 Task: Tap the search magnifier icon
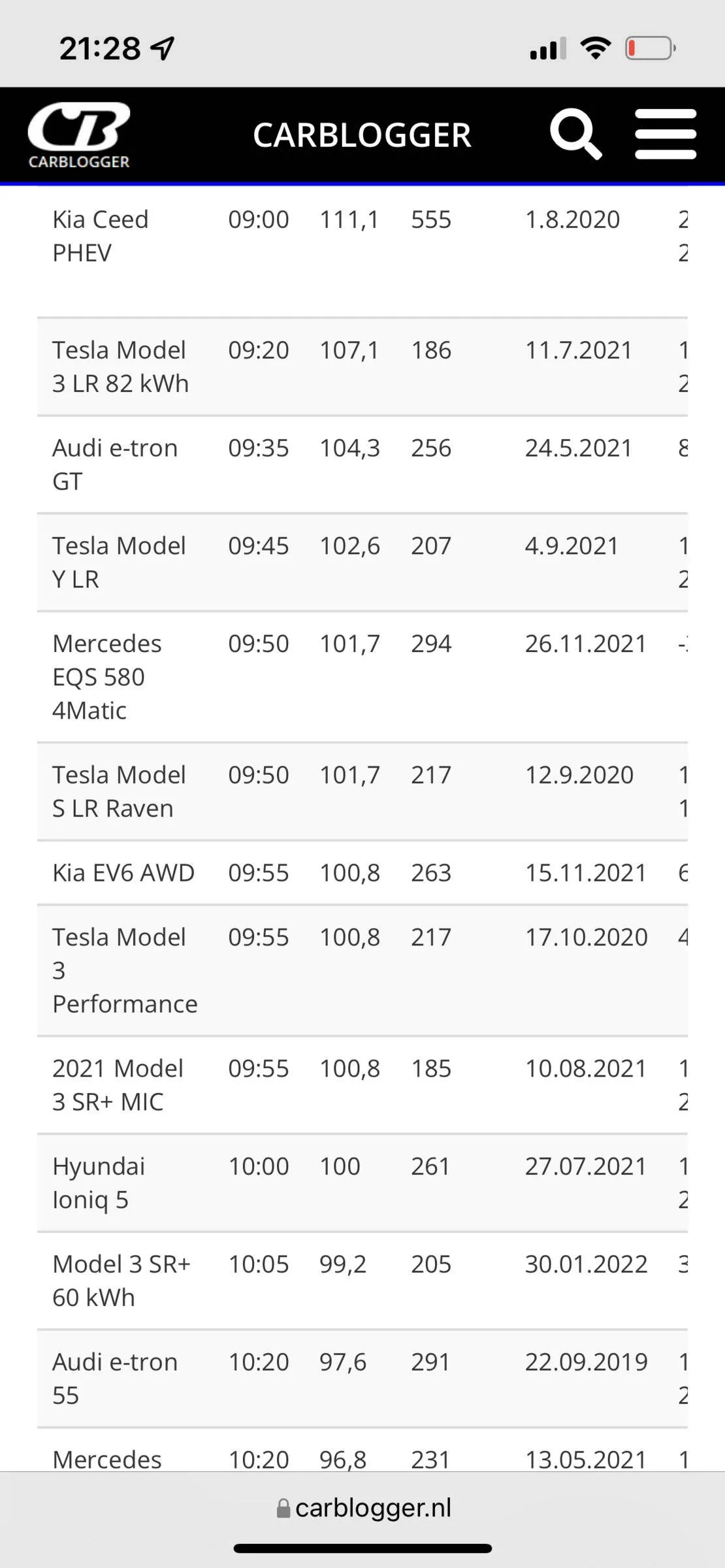click(x=575, y=134)
